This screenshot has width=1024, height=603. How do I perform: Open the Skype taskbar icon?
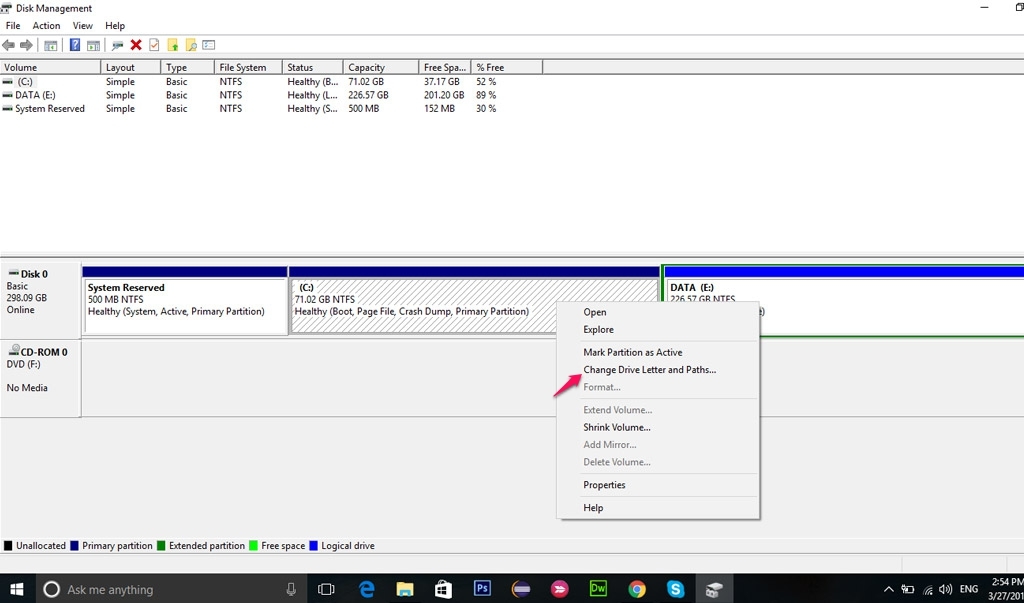coord(676,589)
